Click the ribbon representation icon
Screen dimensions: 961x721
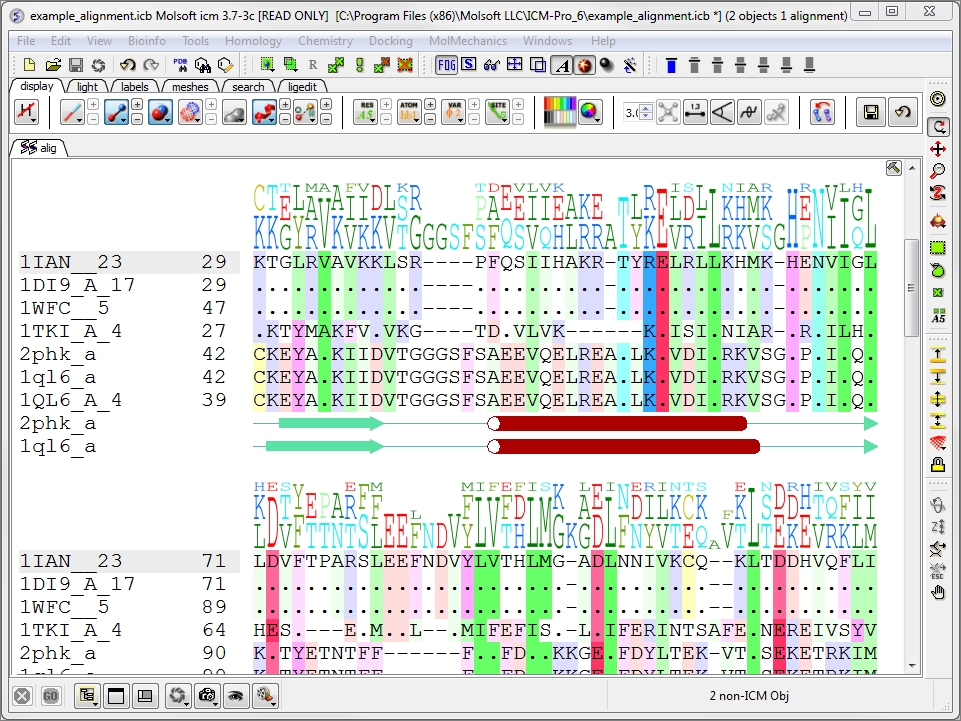tap(264, 112)
